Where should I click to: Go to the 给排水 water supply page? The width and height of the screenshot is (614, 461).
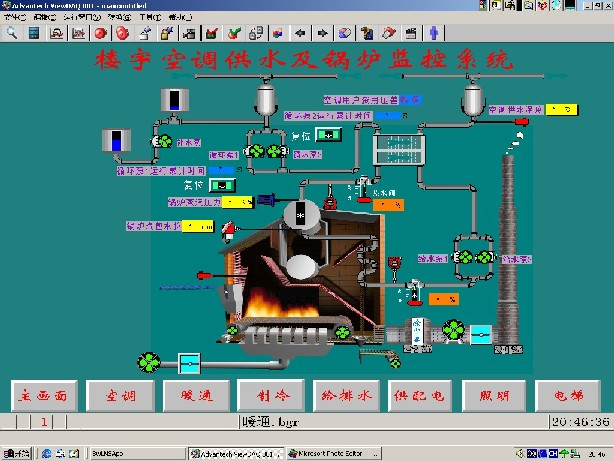pyautogui.click(x=345, y=396)
